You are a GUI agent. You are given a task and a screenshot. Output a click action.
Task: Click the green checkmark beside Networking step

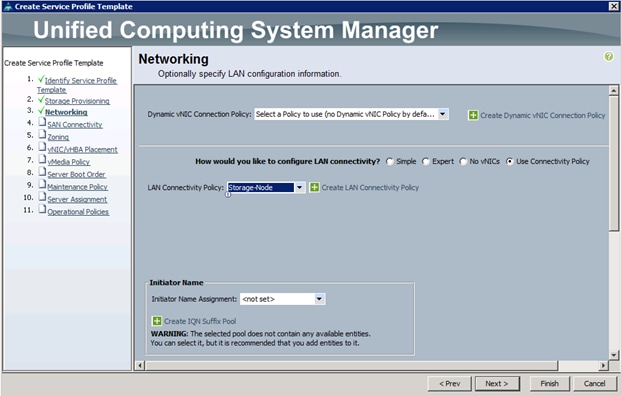tap(41, 111)
